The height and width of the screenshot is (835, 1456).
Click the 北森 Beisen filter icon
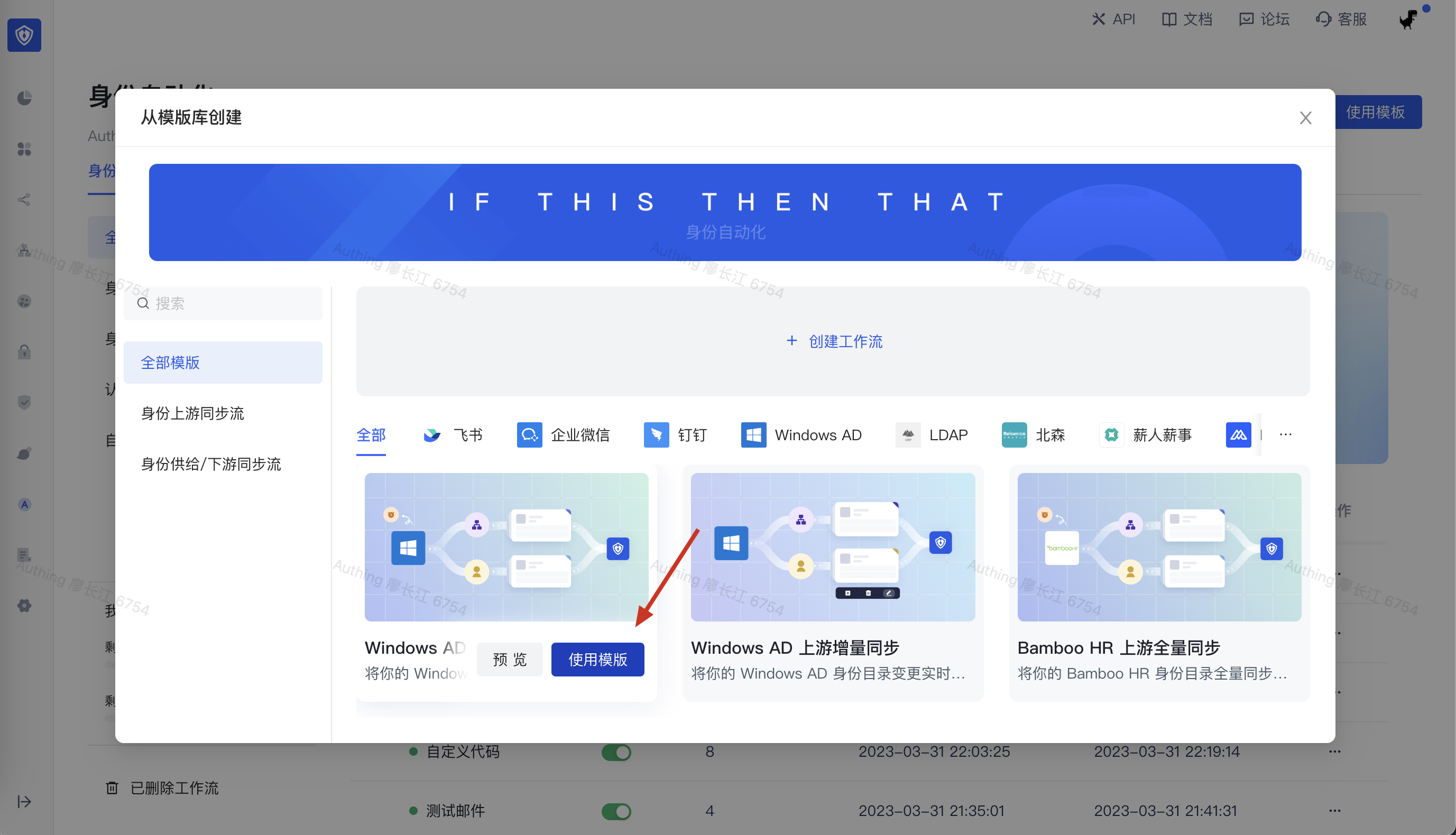coord(1013,435)
